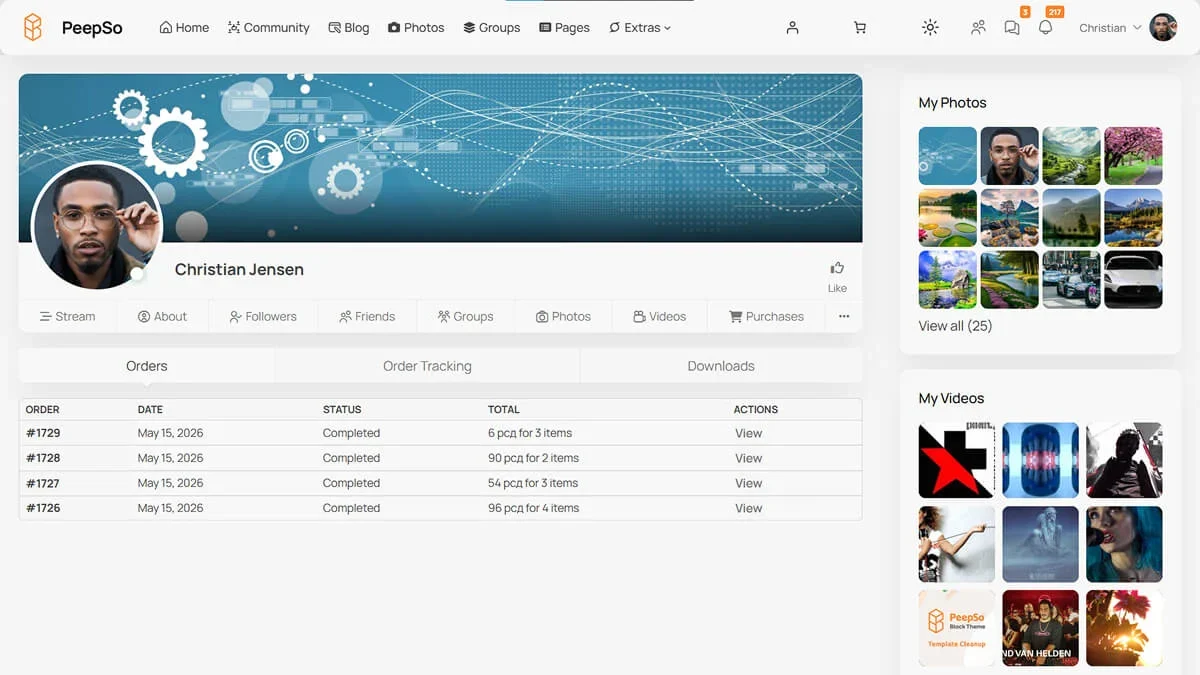Viewport: 1200px width, 675px height.
Task: Open the pink blossom tree photo
Action: 1133,156
